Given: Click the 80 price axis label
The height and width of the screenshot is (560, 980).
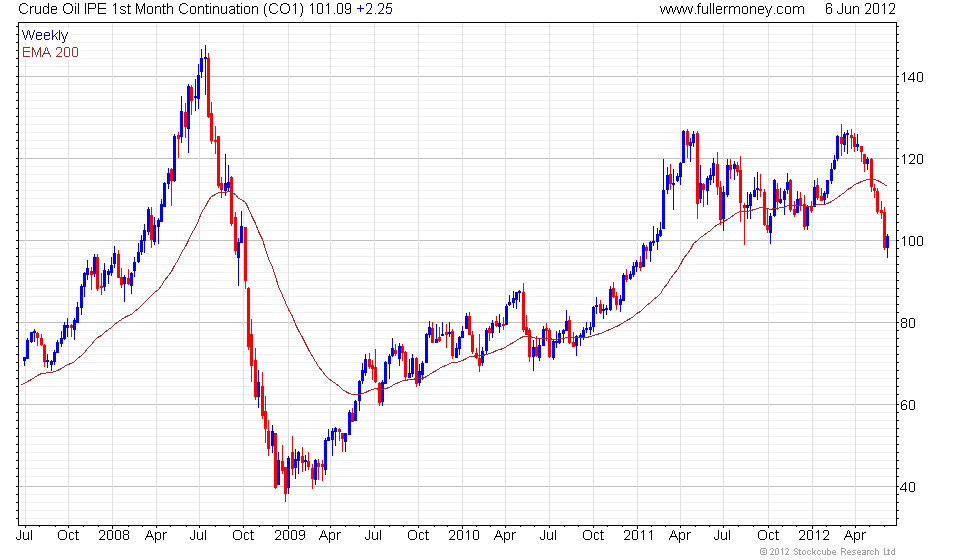Looking at the screenshot, I should click(908, 323).
